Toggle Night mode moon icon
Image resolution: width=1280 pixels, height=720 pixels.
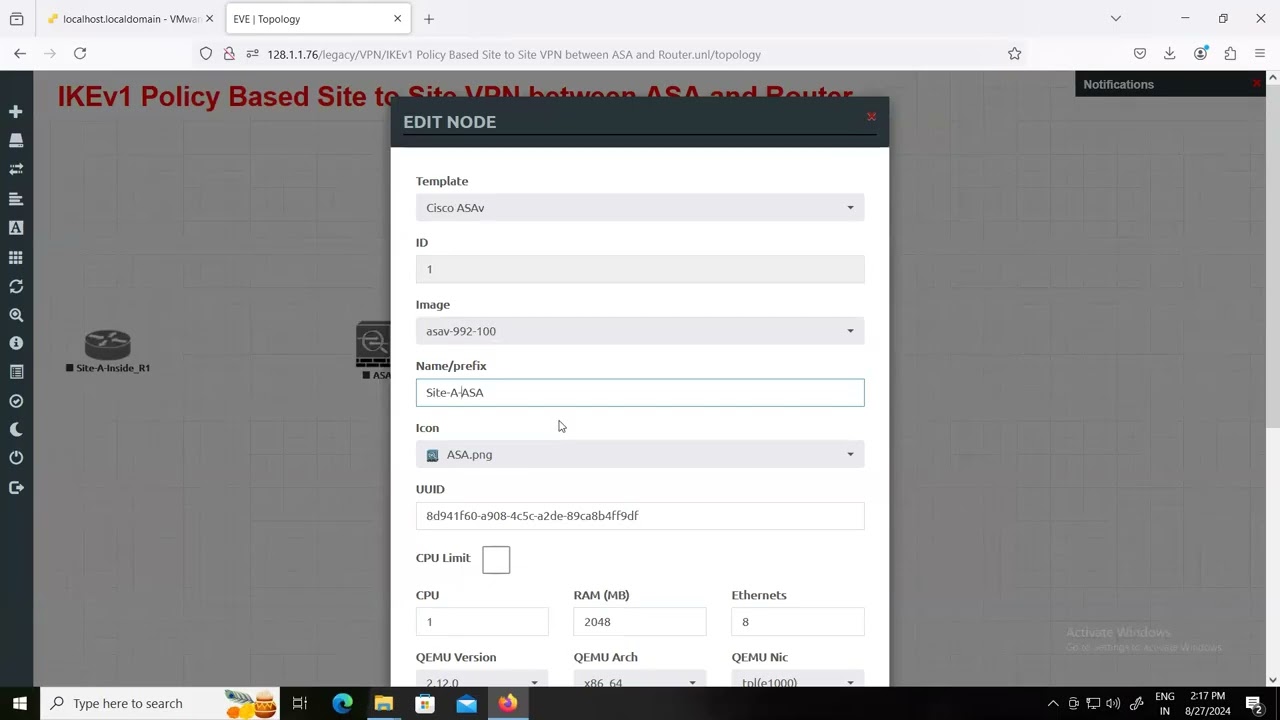16,429
